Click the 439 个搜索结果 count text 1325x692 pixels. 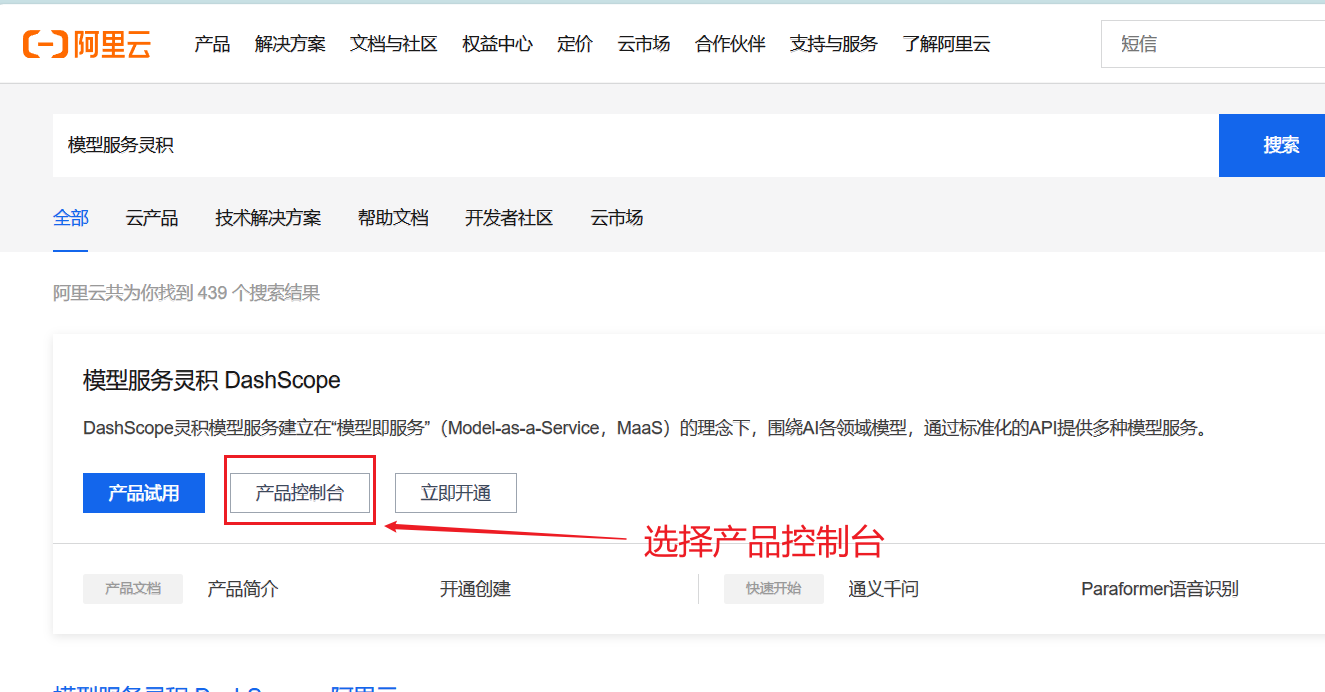(x=259, y=293)
